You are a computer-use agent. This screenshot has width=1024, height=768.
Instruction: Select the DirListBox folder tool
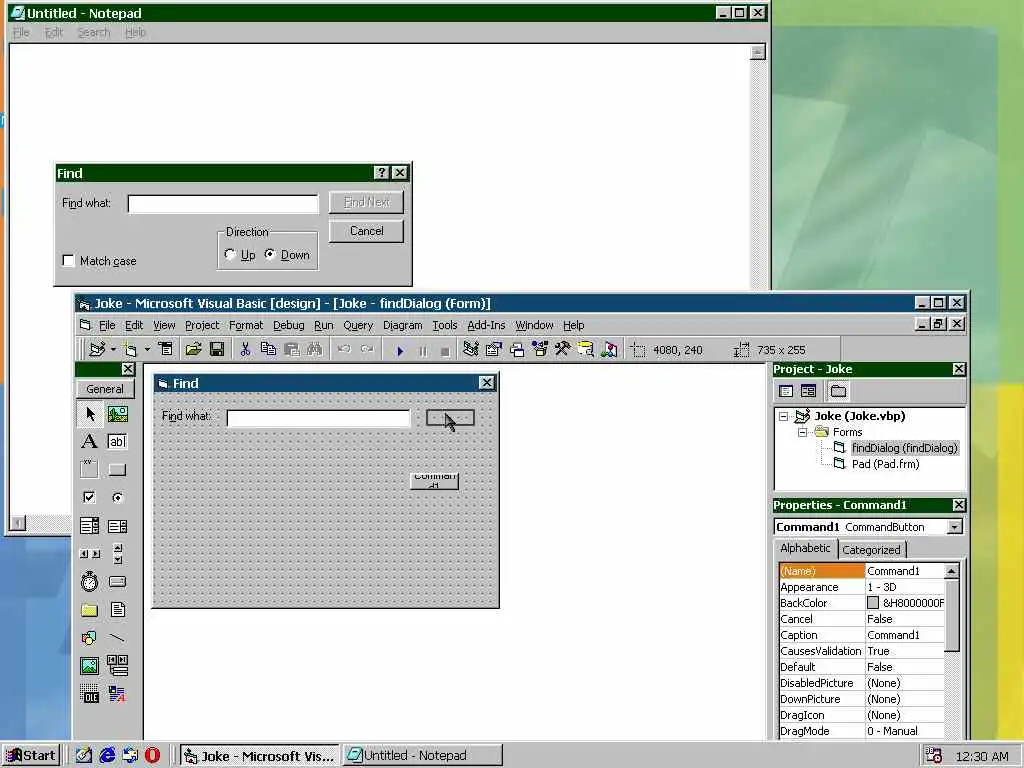tap(90, 609)
